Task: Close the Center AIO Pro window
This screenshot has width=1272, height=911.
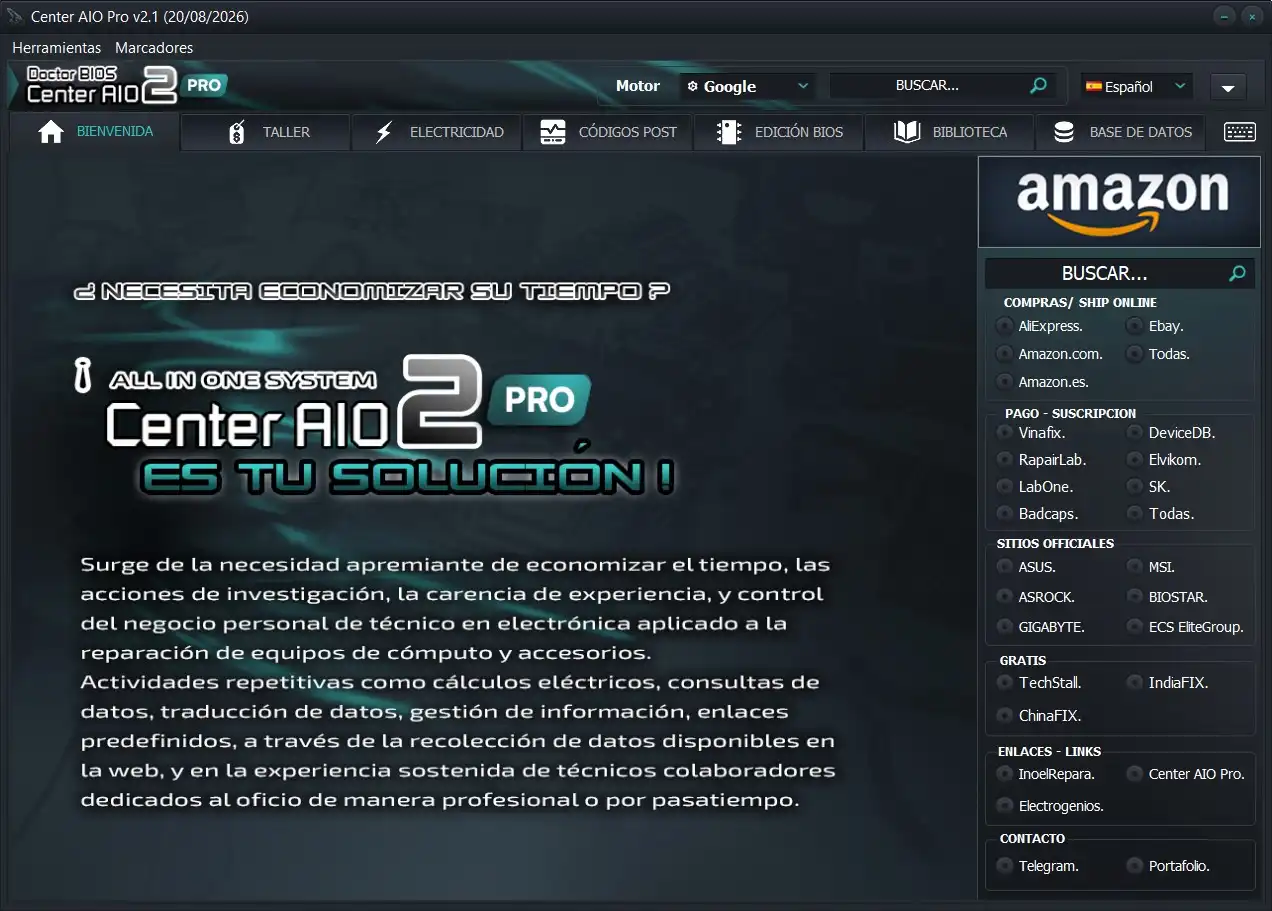Action: (1251, 16)
